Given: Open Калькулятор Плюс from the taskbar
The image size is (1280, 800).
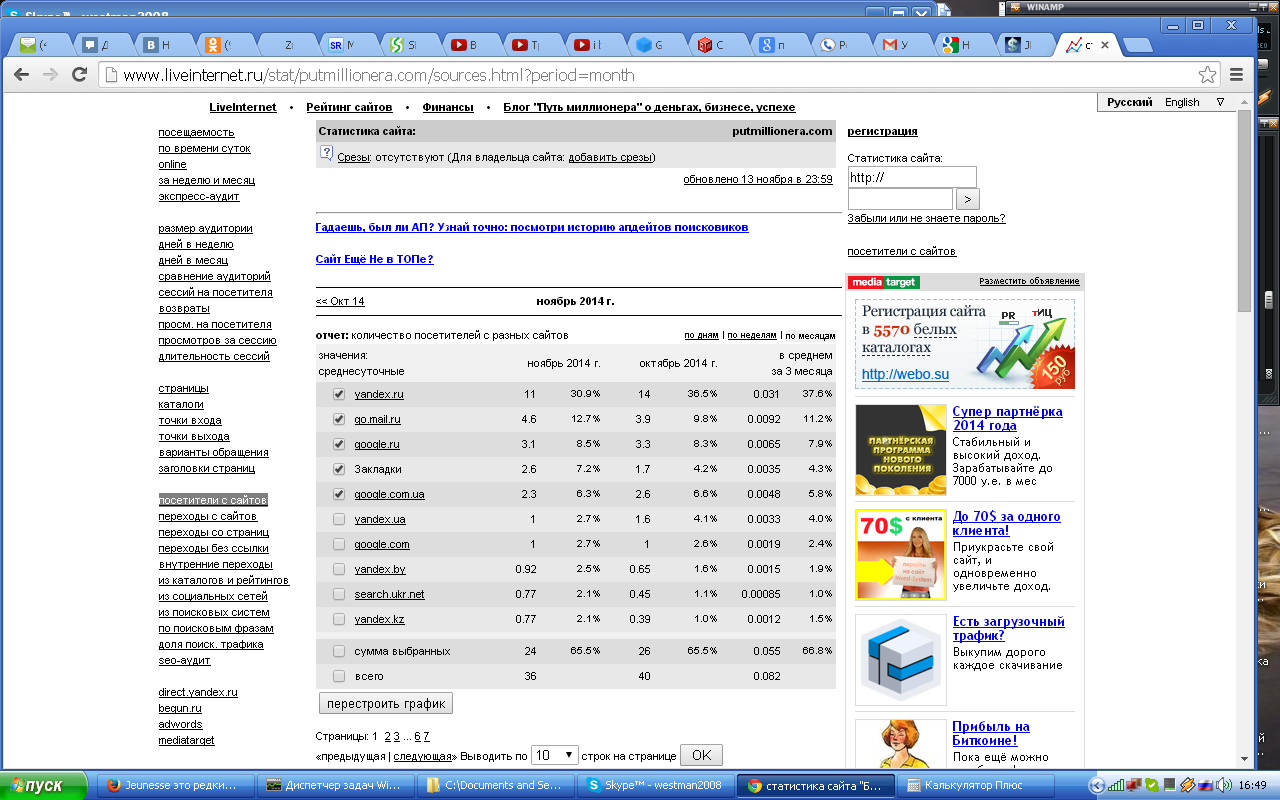Looking at the screenshot, I should click(977, 785).
